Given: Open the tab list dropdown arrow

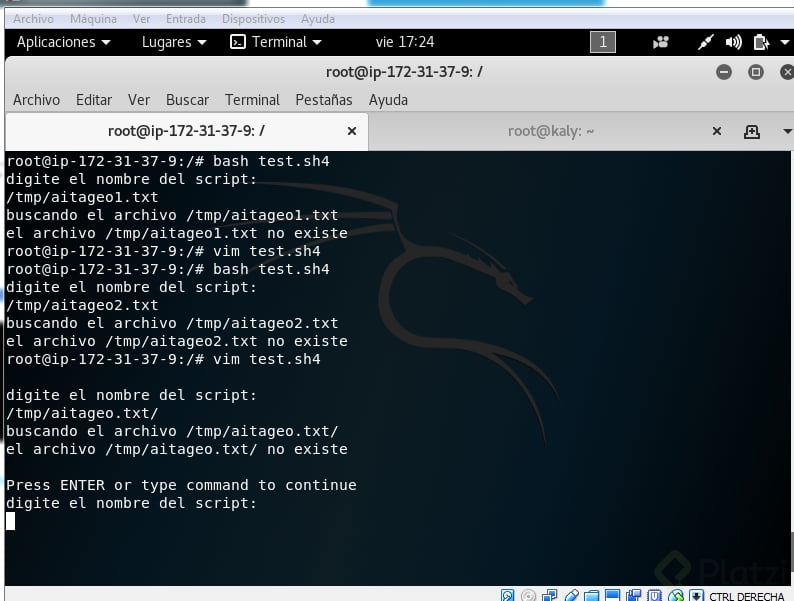Looking at the screenshot, I should [787, 132].
